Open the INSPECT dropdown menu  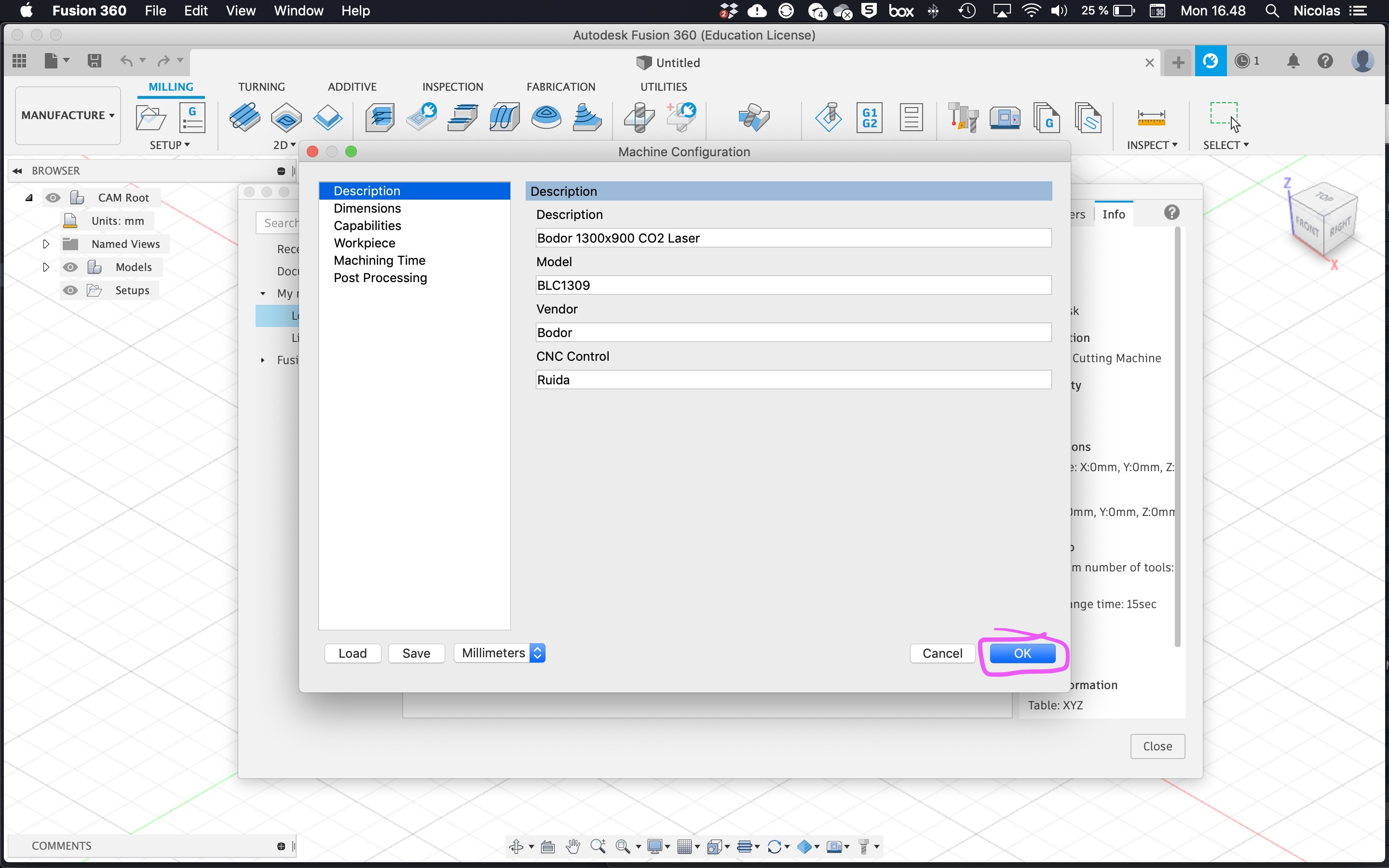tap(1152, 145)
